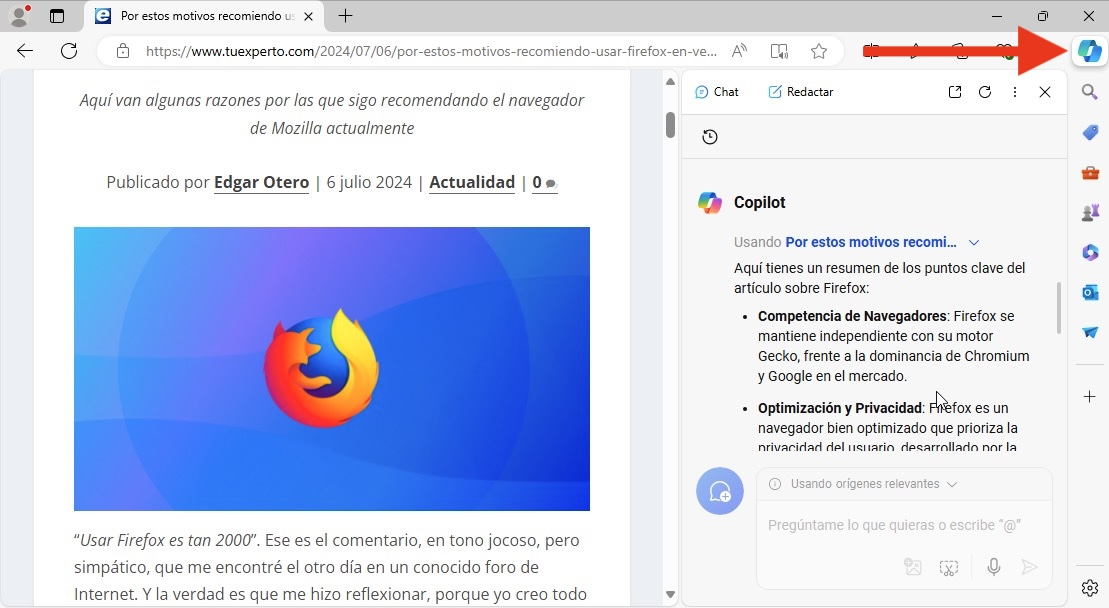The image size is (1109, 608).
Task: Click info icon beside 'Usando orígenes relevantes'
Action: coord(775,484)
